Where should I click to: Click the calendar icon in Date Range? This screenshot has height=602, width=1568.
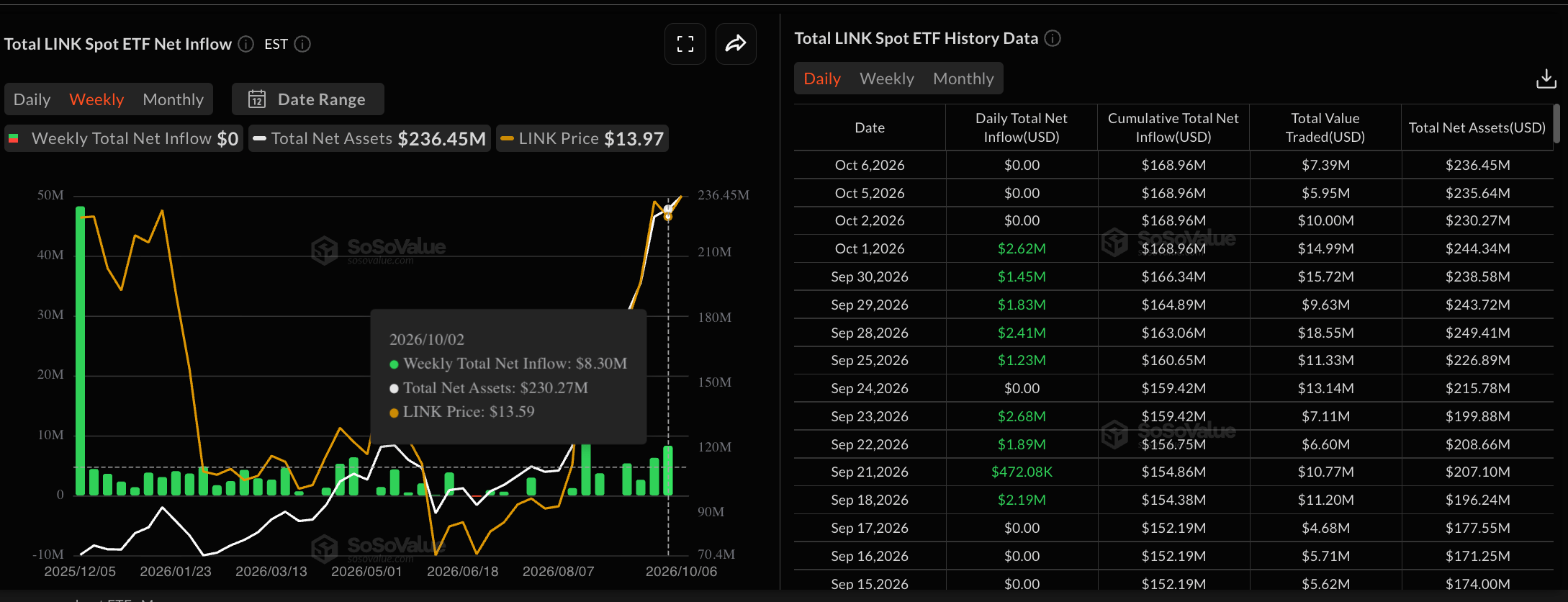[x=257, y=99]
